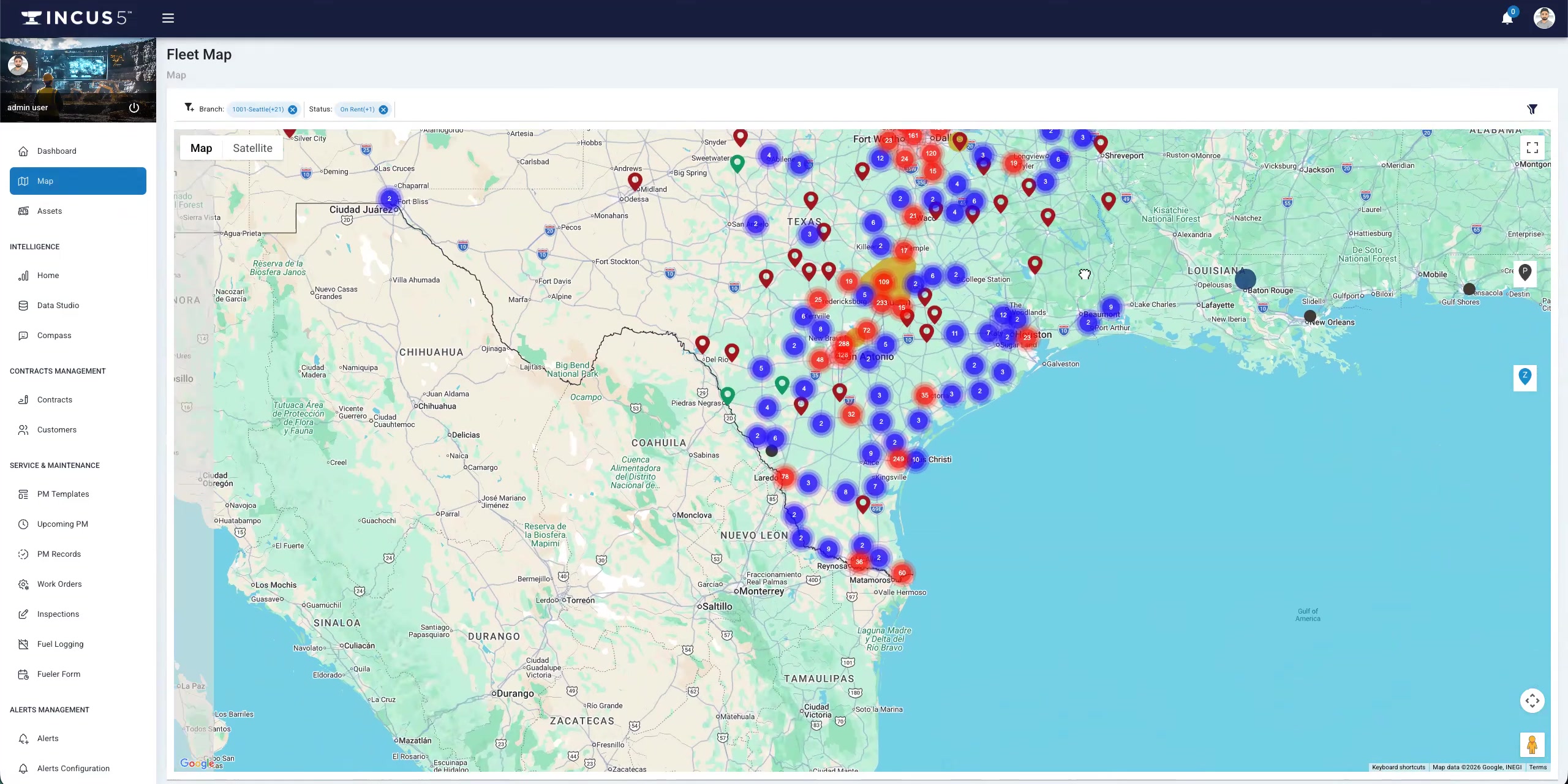
Task: Open Compass page
Action: (78, 336)
